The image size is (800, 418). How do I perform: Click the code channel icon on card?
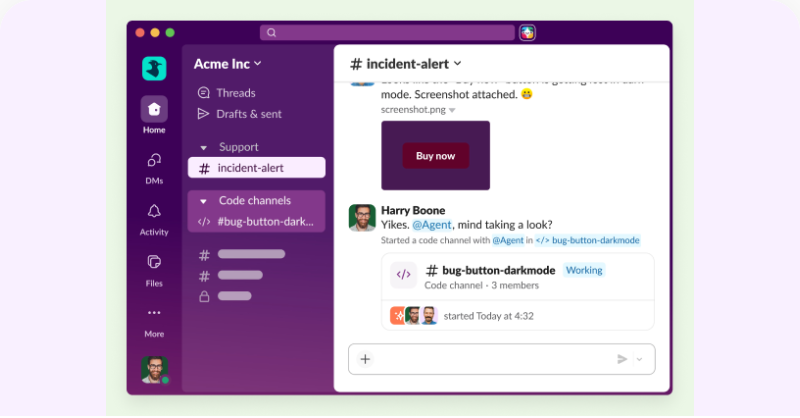pos(404,275)
